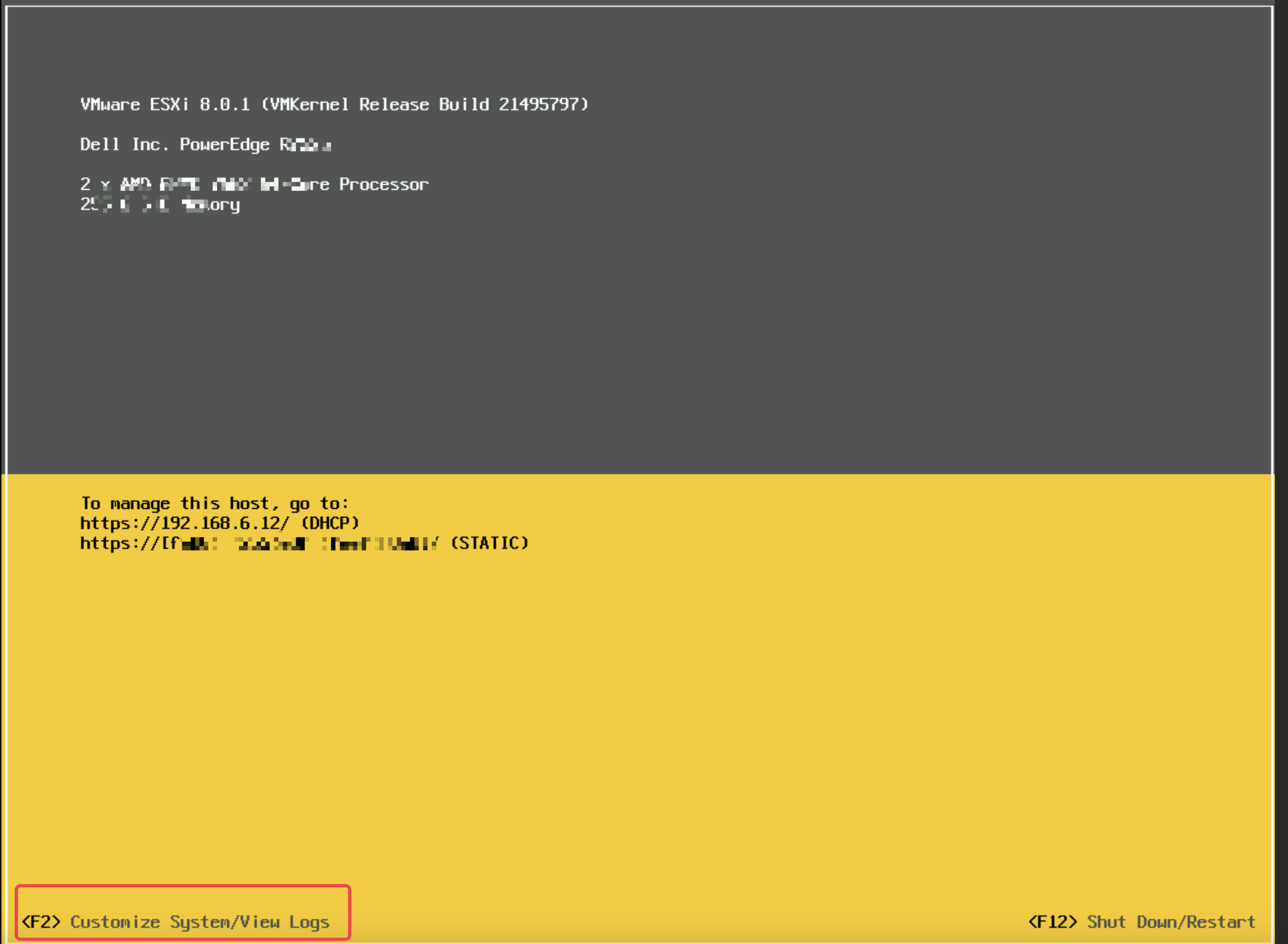Click the STATIC IPv6 management address line

pos(304,543)
